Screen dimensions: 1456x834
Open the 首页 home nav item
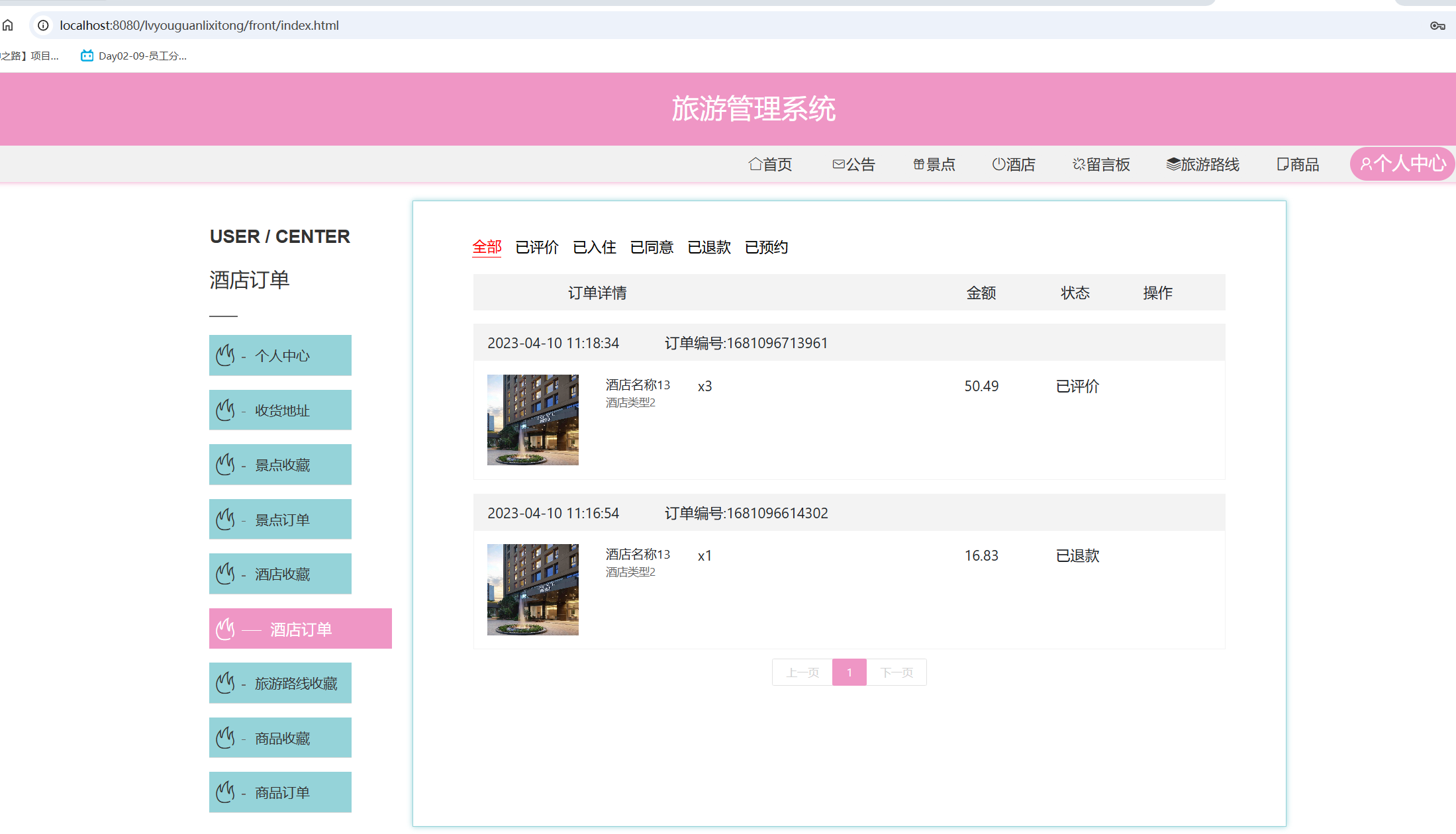pos(770,164)
